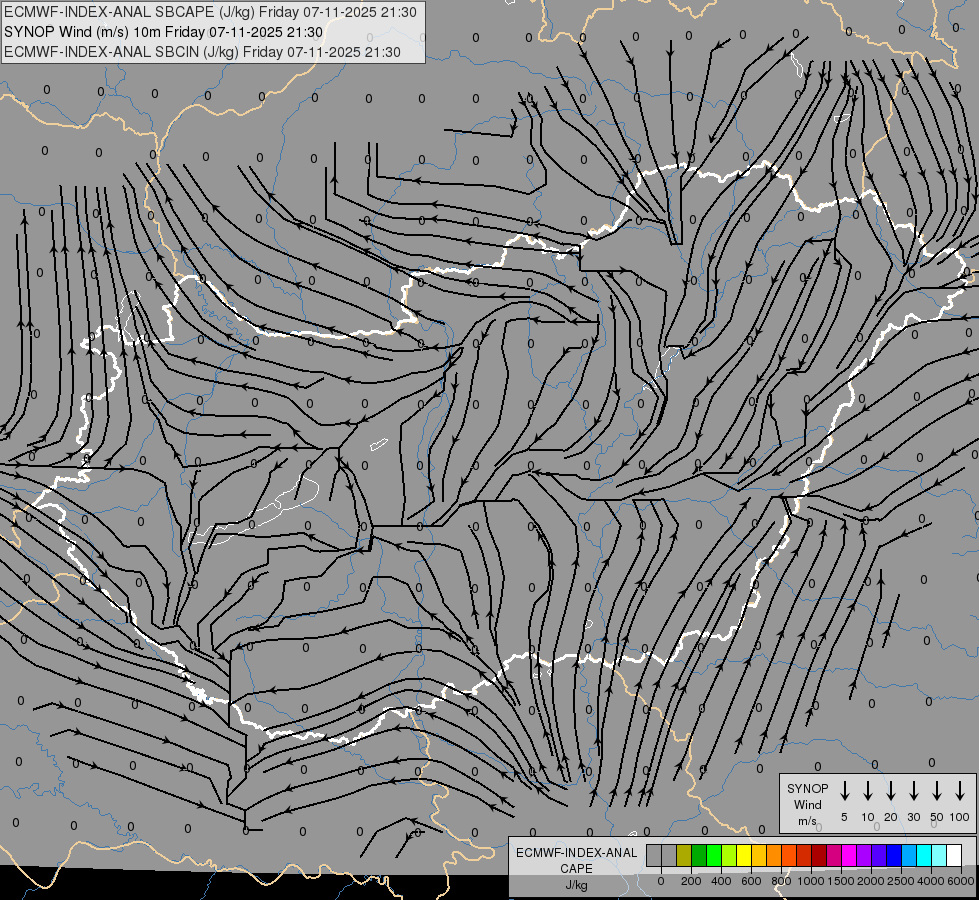
Task: Click the 'J/kg' unit in the CAPE legend
Action: (x=576, y=885)
